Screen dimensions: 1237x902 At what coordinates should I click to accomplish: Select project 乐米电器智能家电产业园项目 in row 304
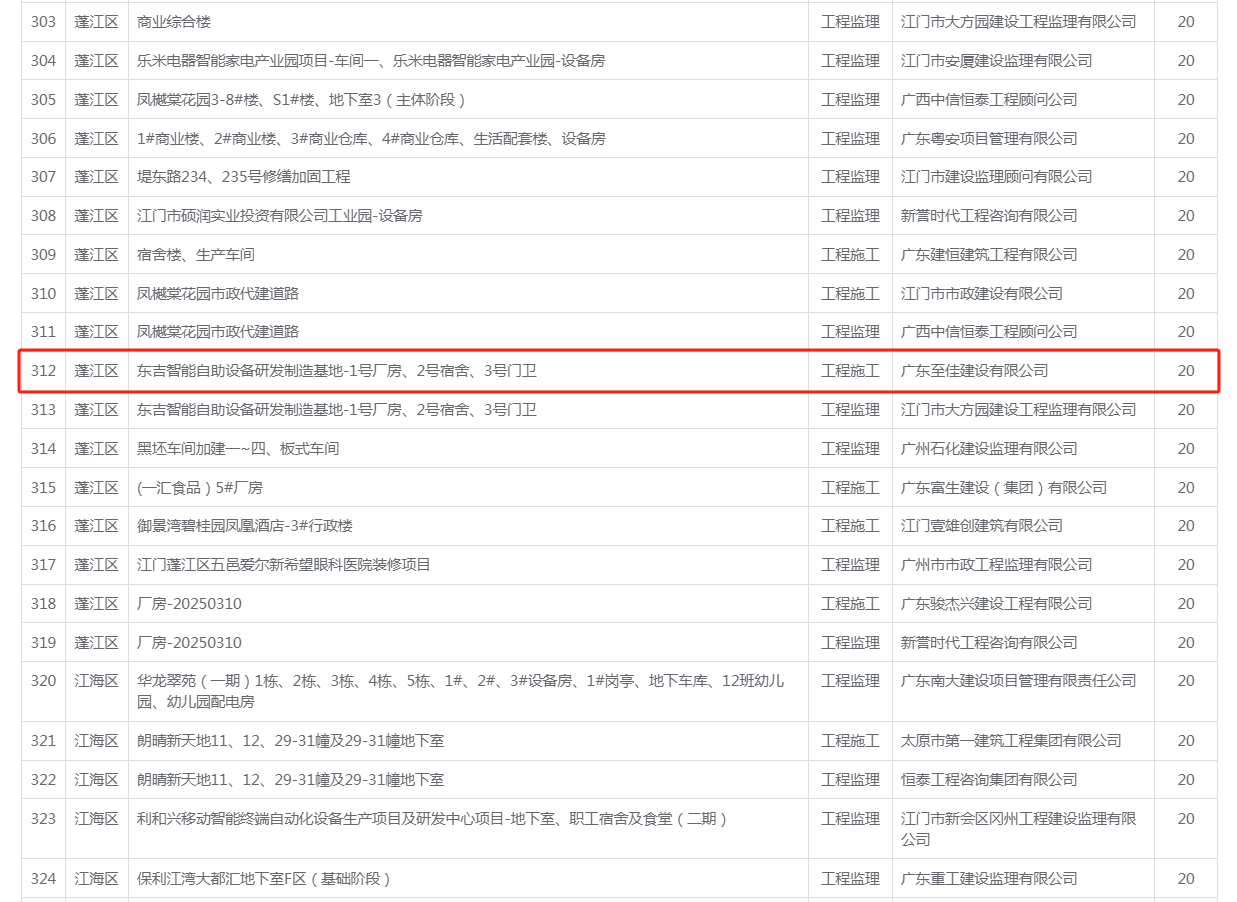pyautogui.click(x=371, y=61)
